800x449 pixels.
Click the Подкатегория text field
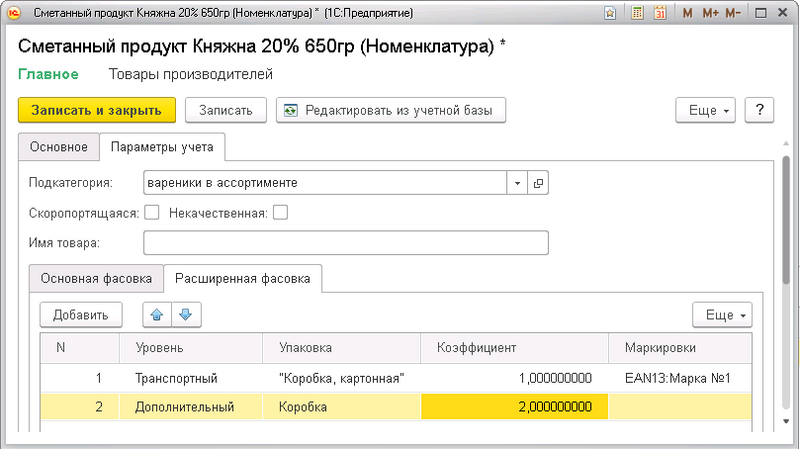pyautogui.click(x=325, y=183)
